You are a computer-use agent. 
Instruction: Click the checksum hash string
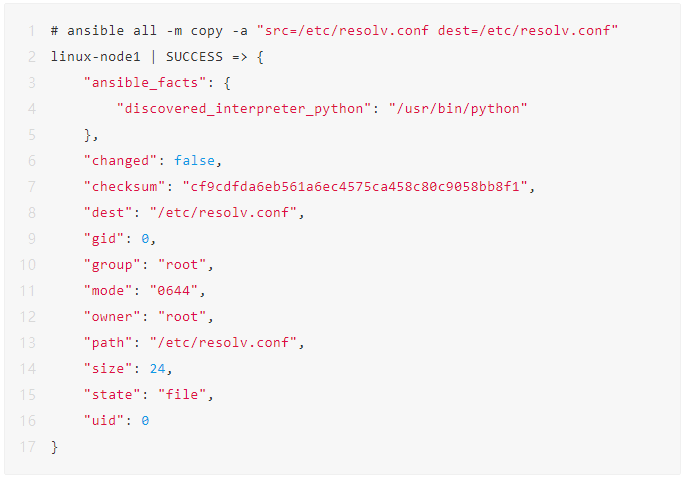click(355, 187)
